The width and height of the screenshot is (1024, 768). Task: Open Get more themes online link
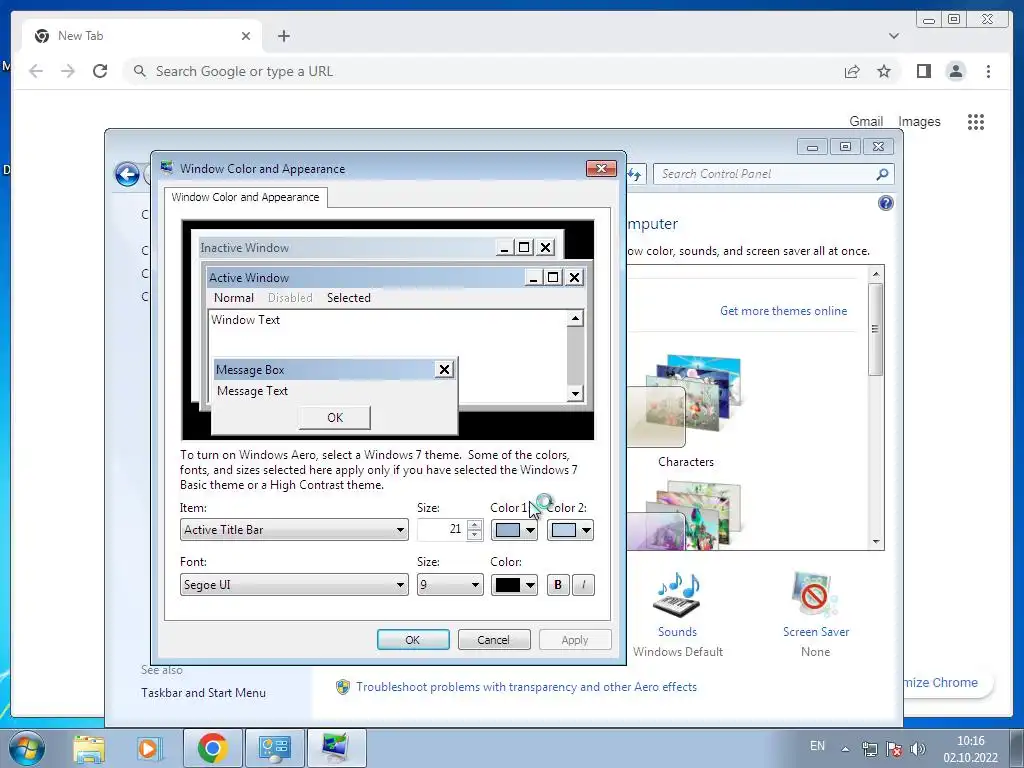(x=784, y=311)
